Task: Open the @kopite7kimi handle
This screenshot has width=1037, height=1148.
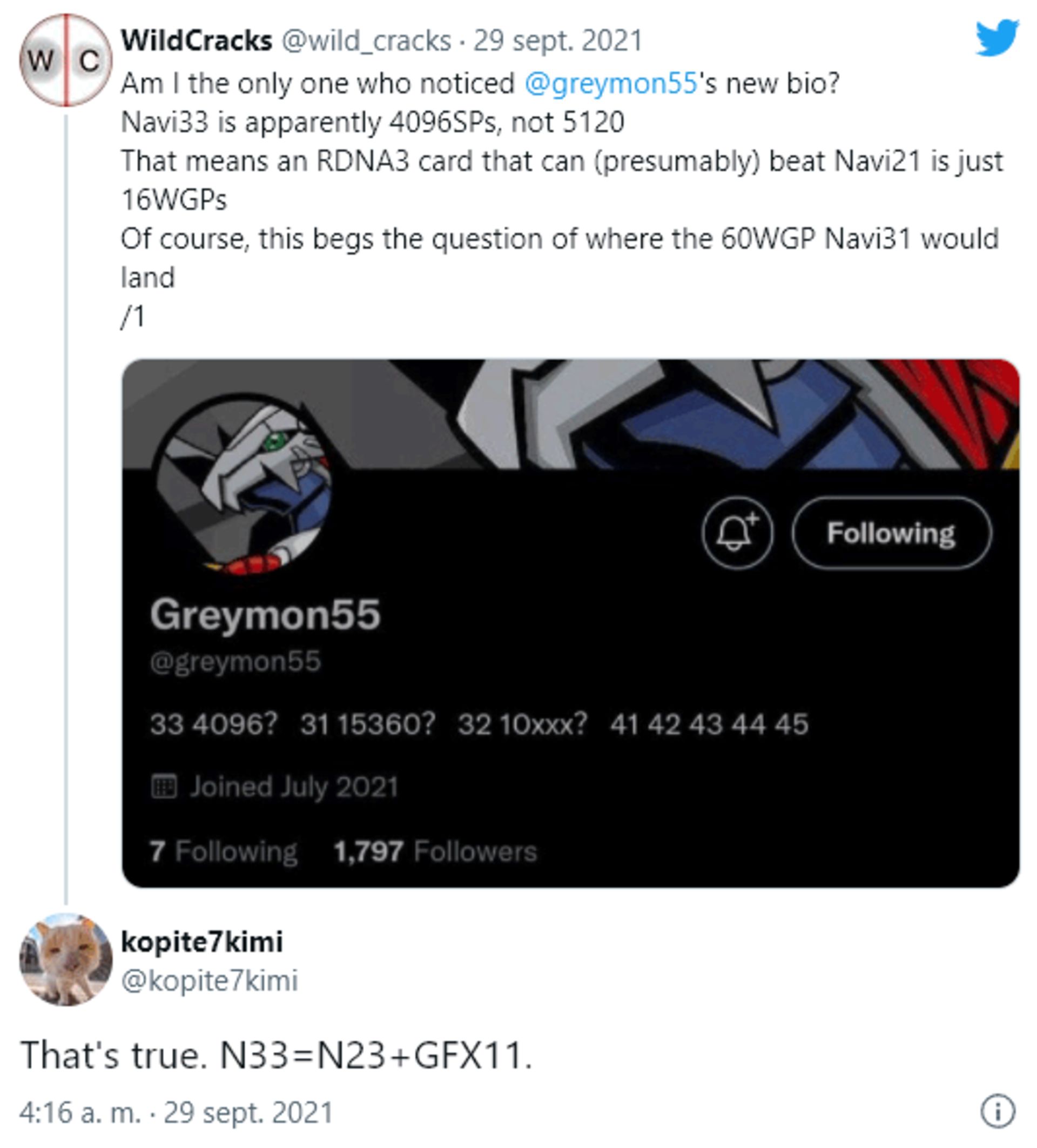Action: 210,981
